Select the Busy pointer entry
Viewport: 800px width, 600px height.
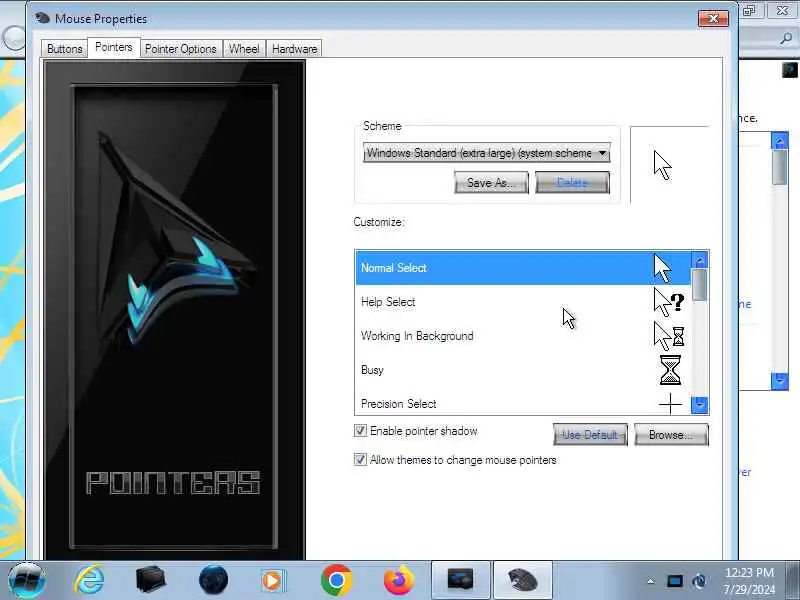pyautogui.click(x=523, y=370)
